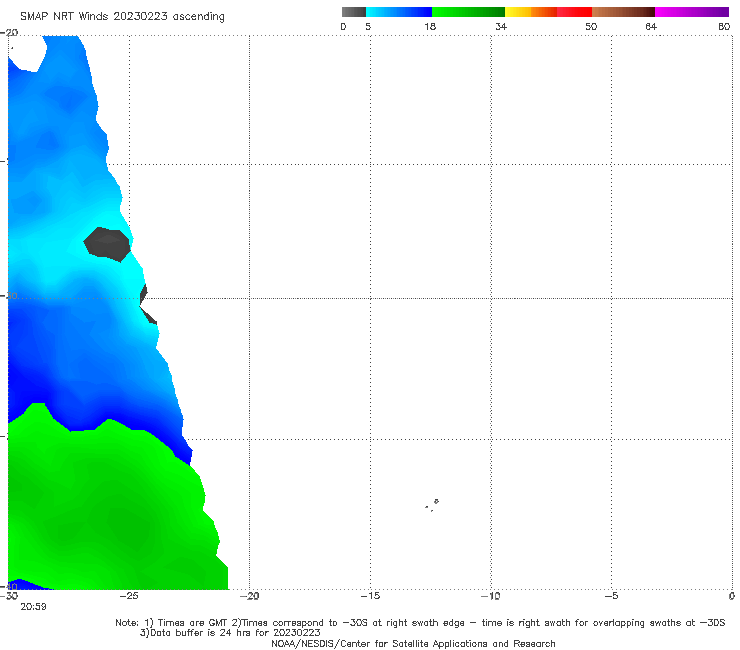740x650 pixels.
Task: Click the note "3)Data buffer is 24 hrs for 20230223"
Action: coord(230,633)
